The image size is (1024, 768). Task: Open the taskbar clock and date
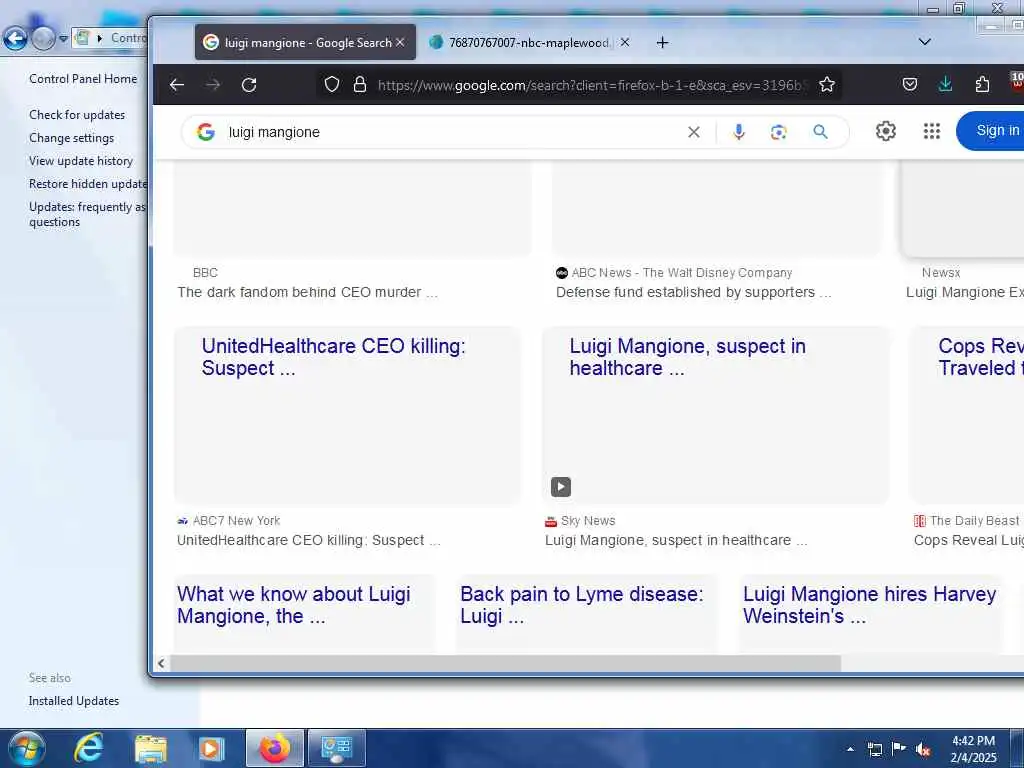tap(973, 749)
